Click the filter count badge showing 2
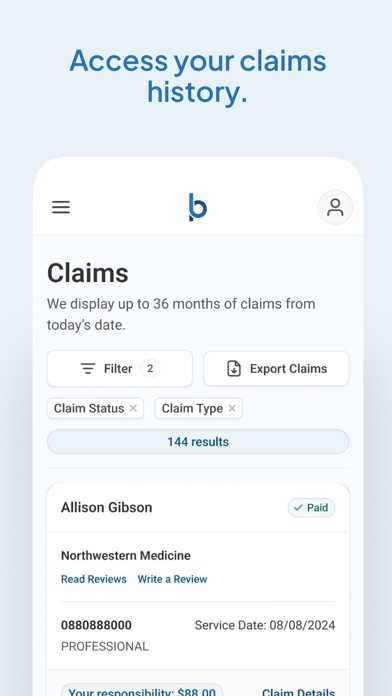The width and height of the screenshot is (392, 696). [150, 368]
